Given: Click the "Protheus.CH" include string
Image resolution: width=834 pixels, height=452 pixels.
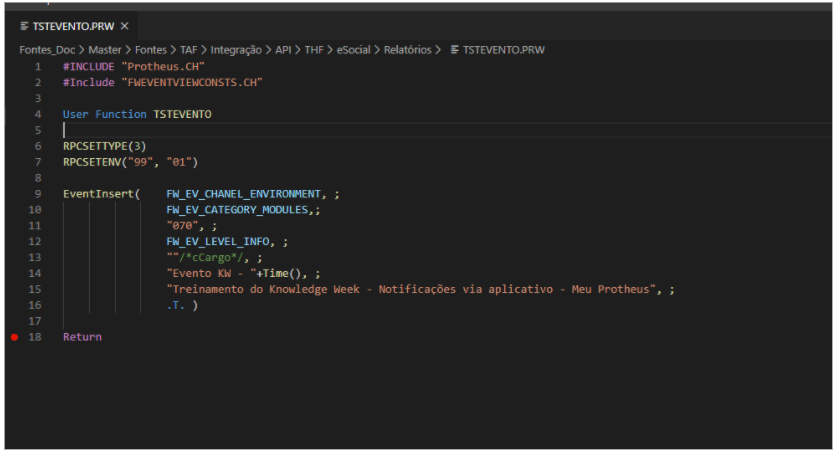Looking at the screenshot, I should click(x=163, y=66).
